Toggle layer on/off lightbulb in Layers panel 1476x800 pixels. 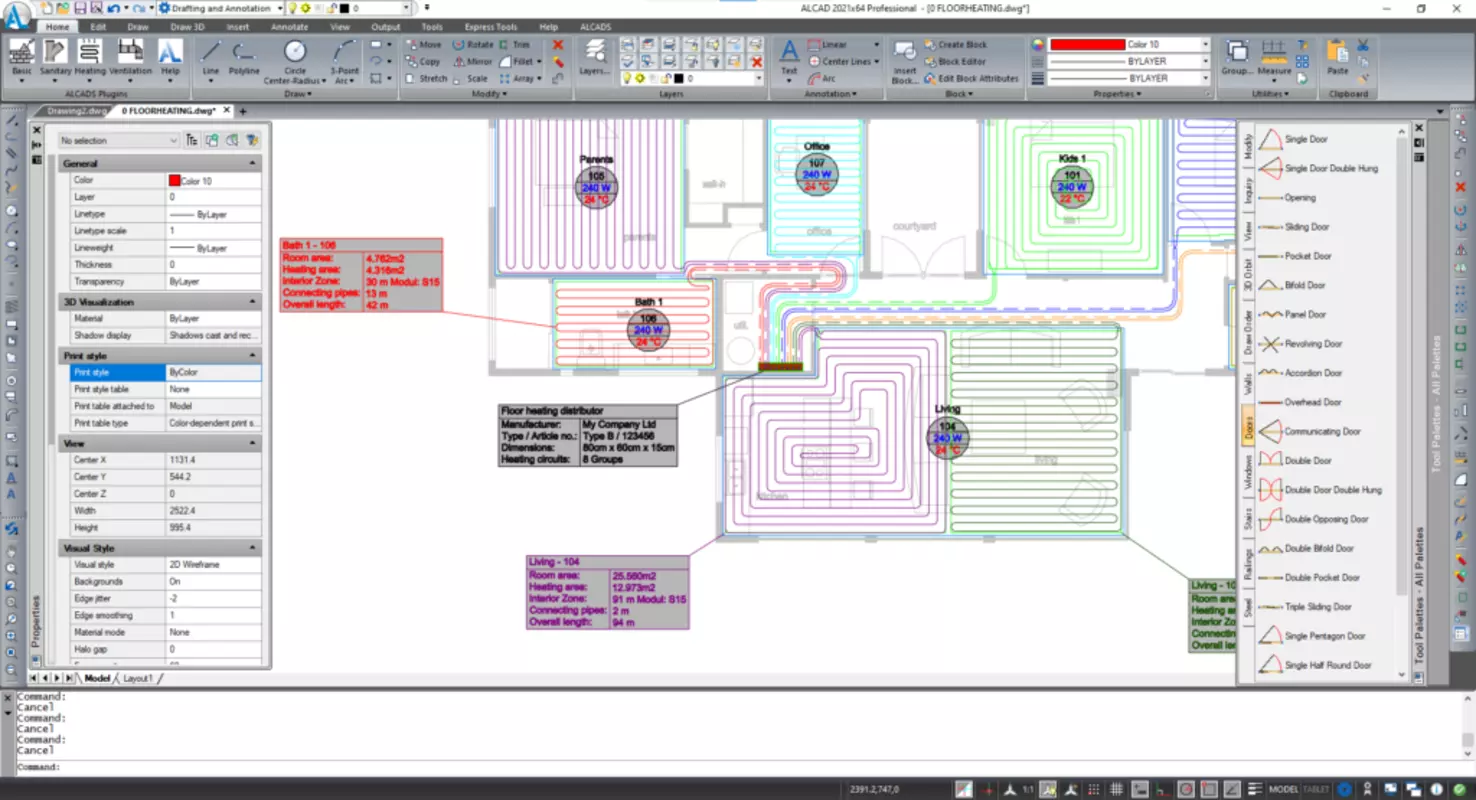628,78
